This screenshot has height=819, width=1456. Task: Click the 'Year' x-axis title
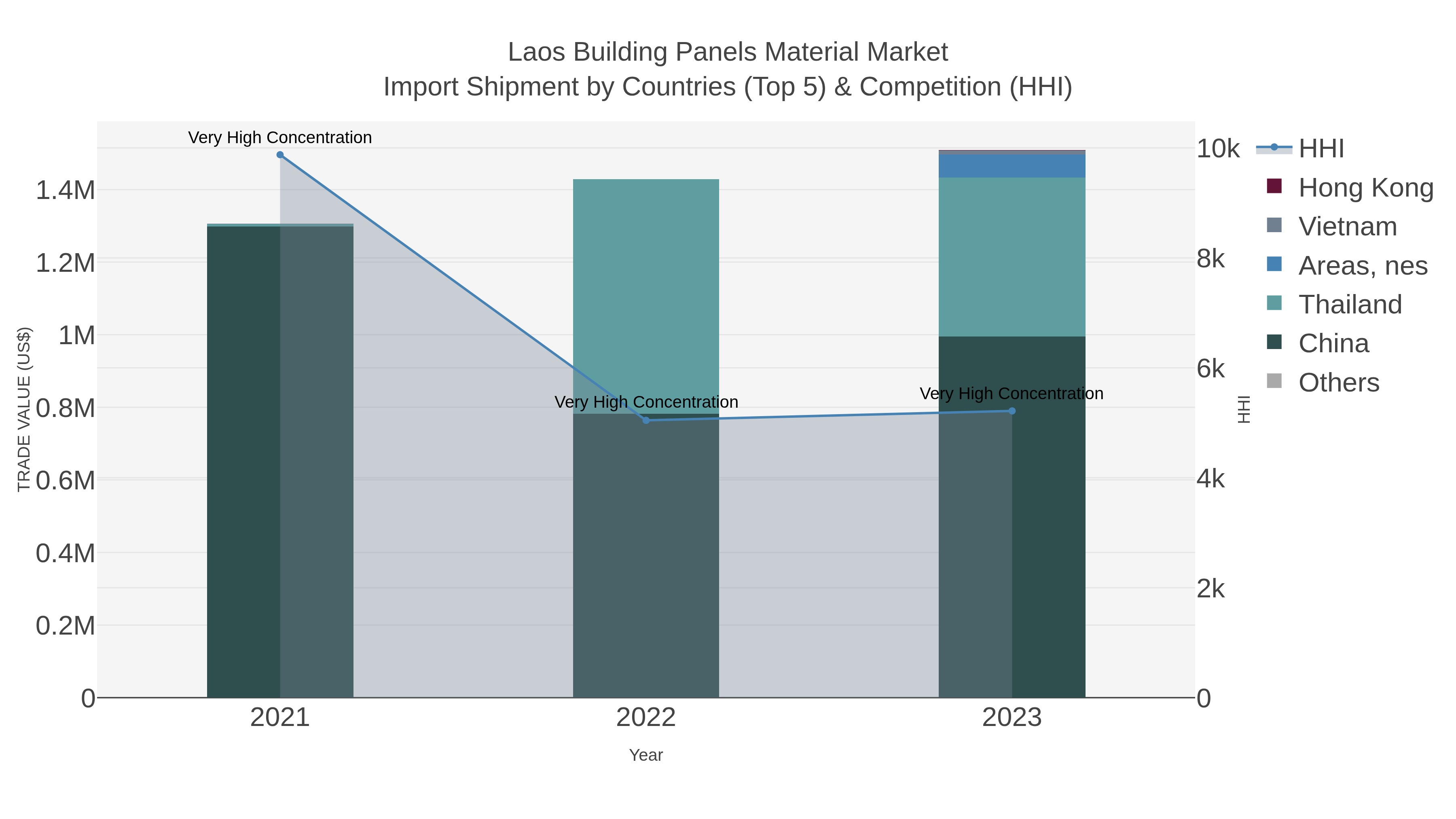point(646,755)
